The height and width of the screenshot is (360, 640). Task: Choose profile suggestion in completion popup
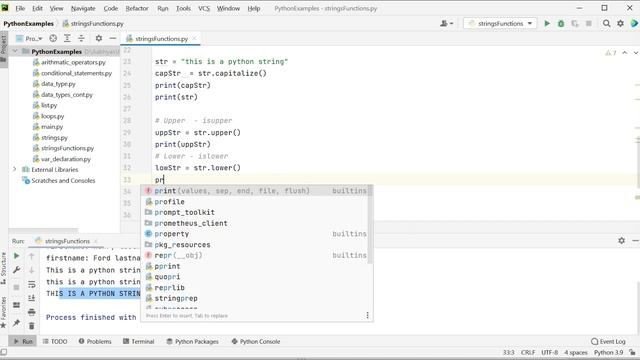pos(256,202)
